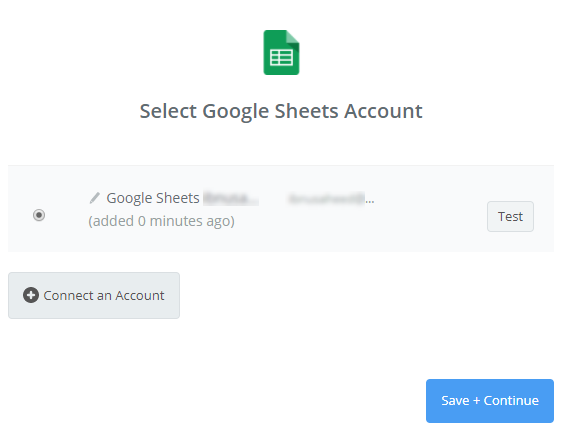This screenshot has width=562, height=440.
Task: Click the 'Select Google Sheets Account' heading
Action: tap(281, 111)
